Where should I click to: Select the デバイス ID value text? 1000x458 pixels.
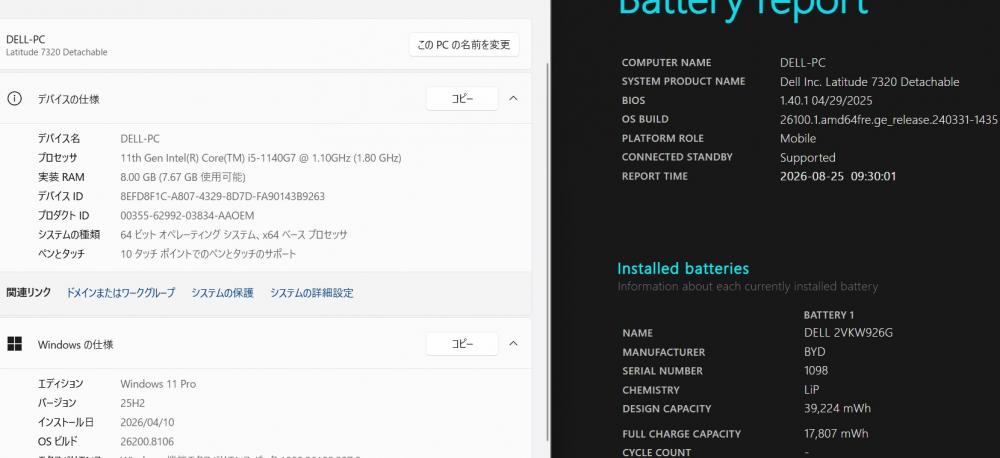pos(223,196)
